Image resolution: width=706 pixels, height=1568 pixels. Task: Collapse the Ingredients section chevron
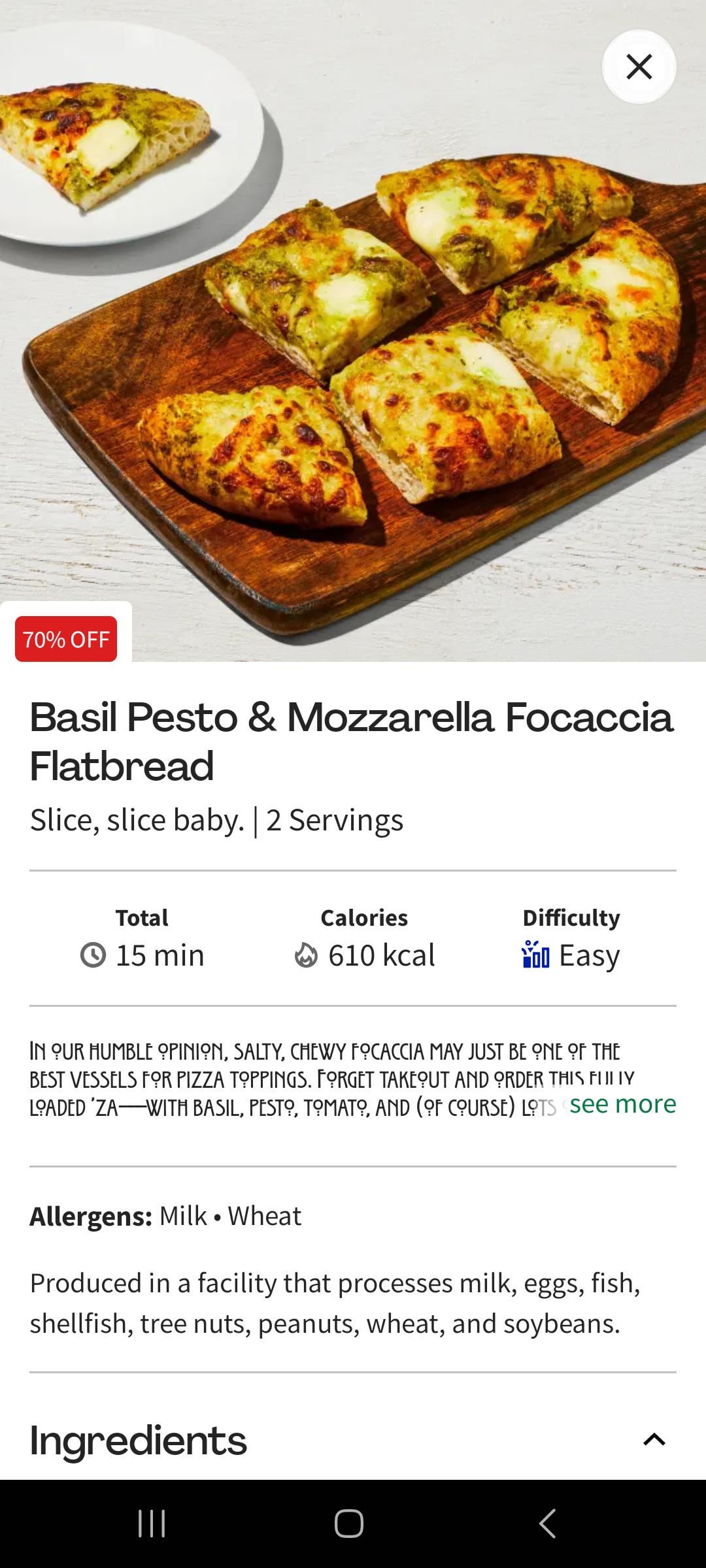pyautogui.click(x=654, y=1440)
